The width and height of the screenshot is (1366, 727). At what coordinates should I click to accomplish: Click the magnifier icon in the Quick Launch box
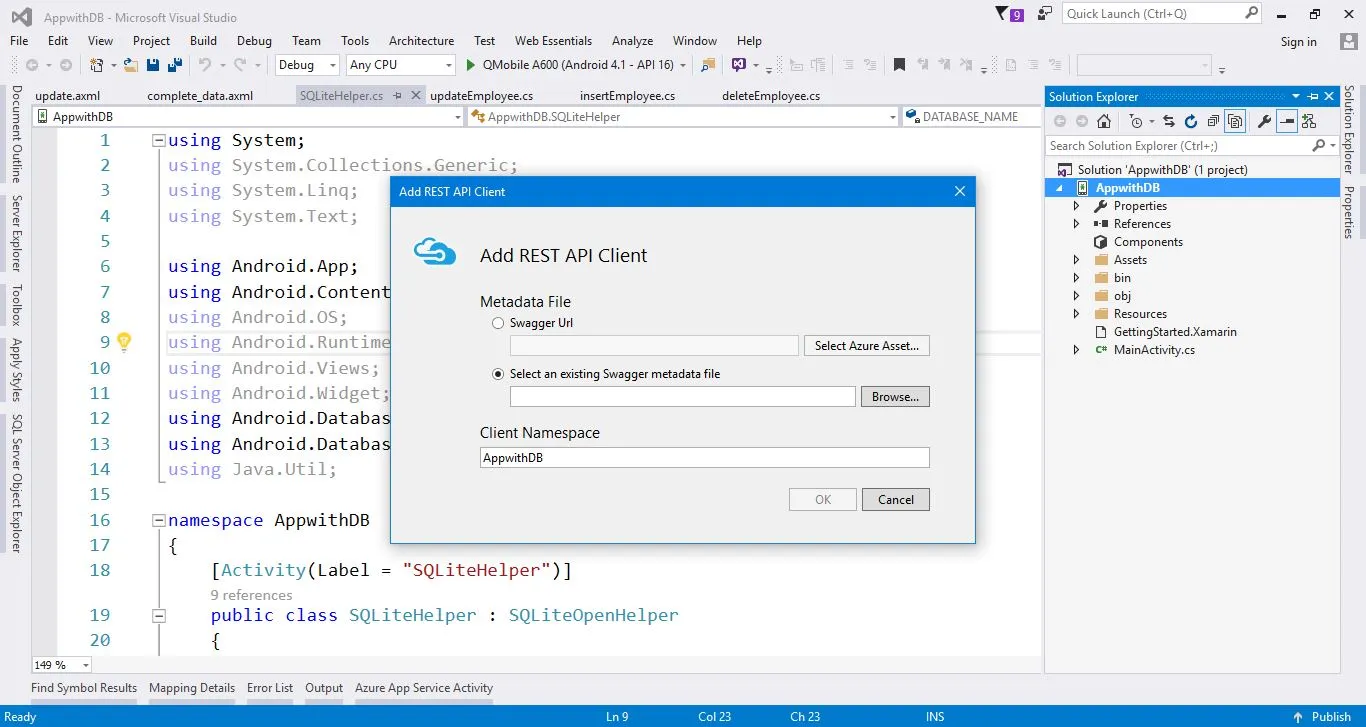tap(1251, 13)
